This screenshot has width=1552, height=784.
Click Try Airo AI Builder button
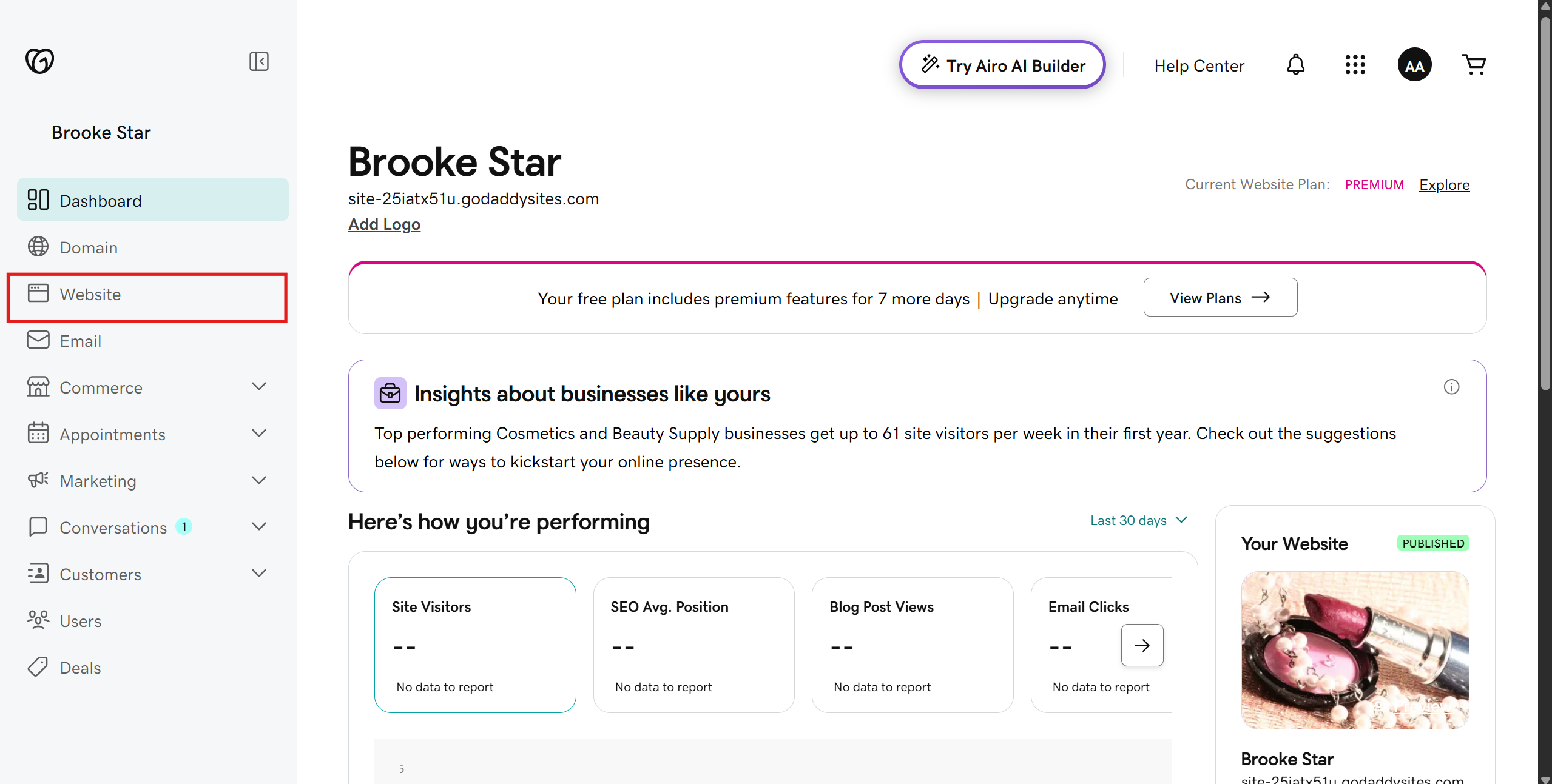[x=1002, y=65]
